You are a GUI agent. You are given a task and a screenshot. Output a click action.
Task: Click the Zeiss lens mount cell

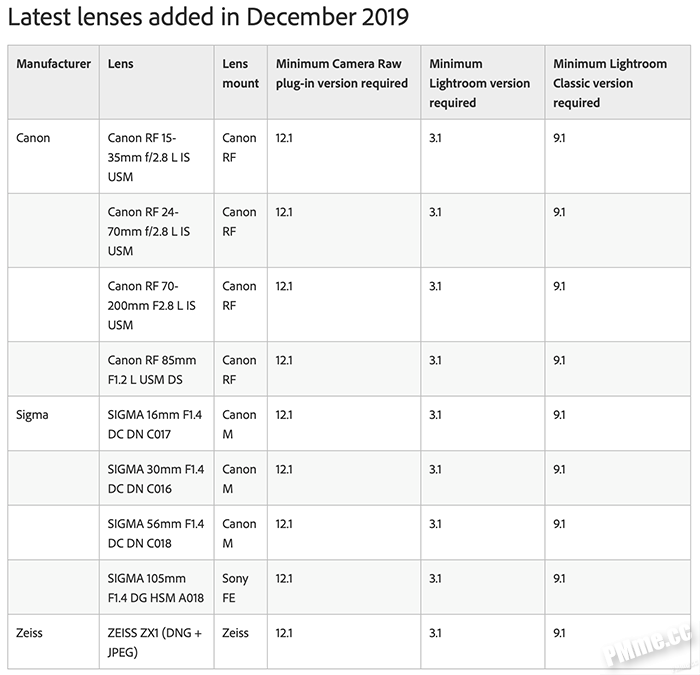[x=235, y=633]
